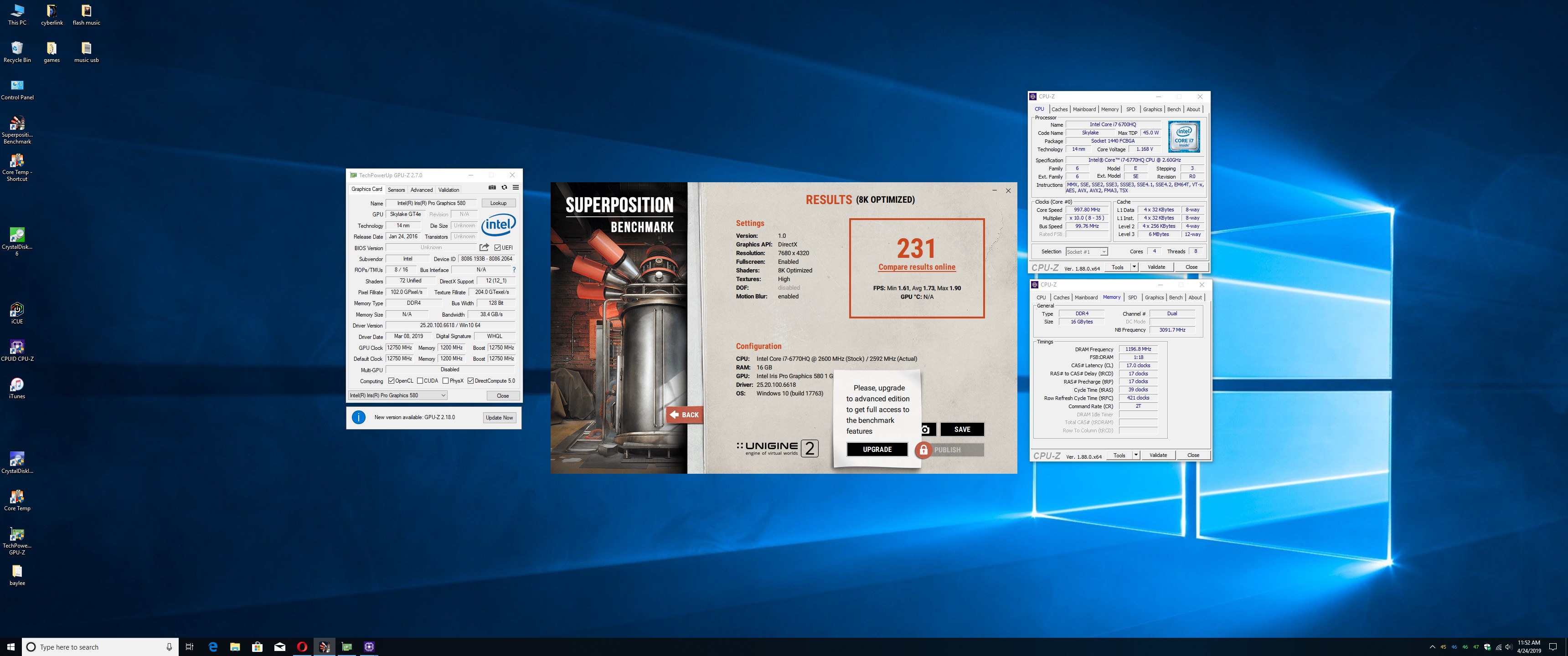The image size is (1568, 656).
Task: Open the iCUE desktop icon
Action: click(x=17, y=313)
